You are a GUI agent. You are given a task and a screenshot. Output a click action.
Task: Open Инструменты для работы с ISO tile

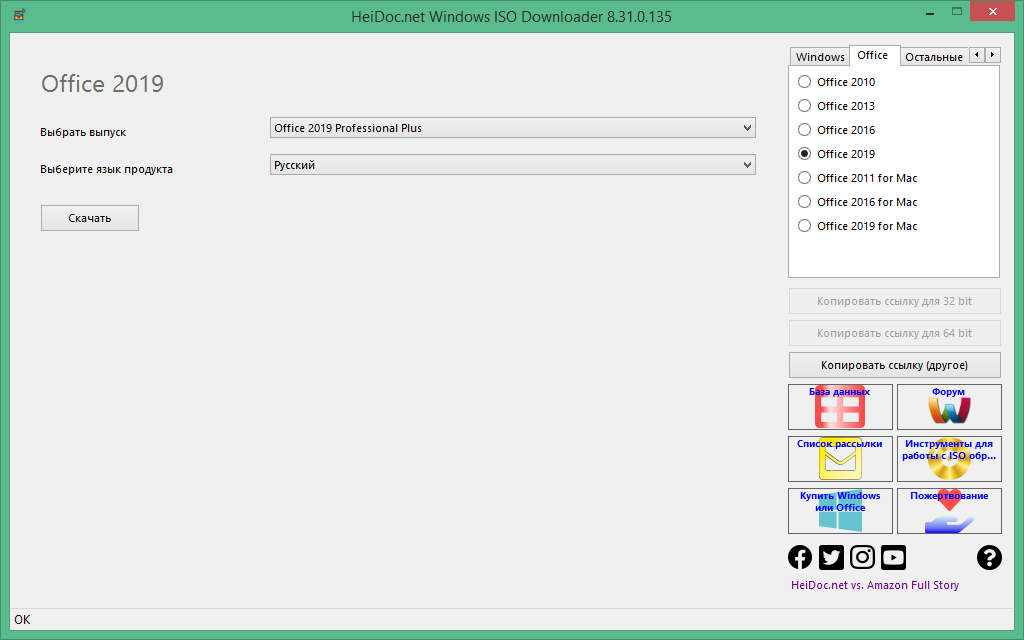pos(949,459)
